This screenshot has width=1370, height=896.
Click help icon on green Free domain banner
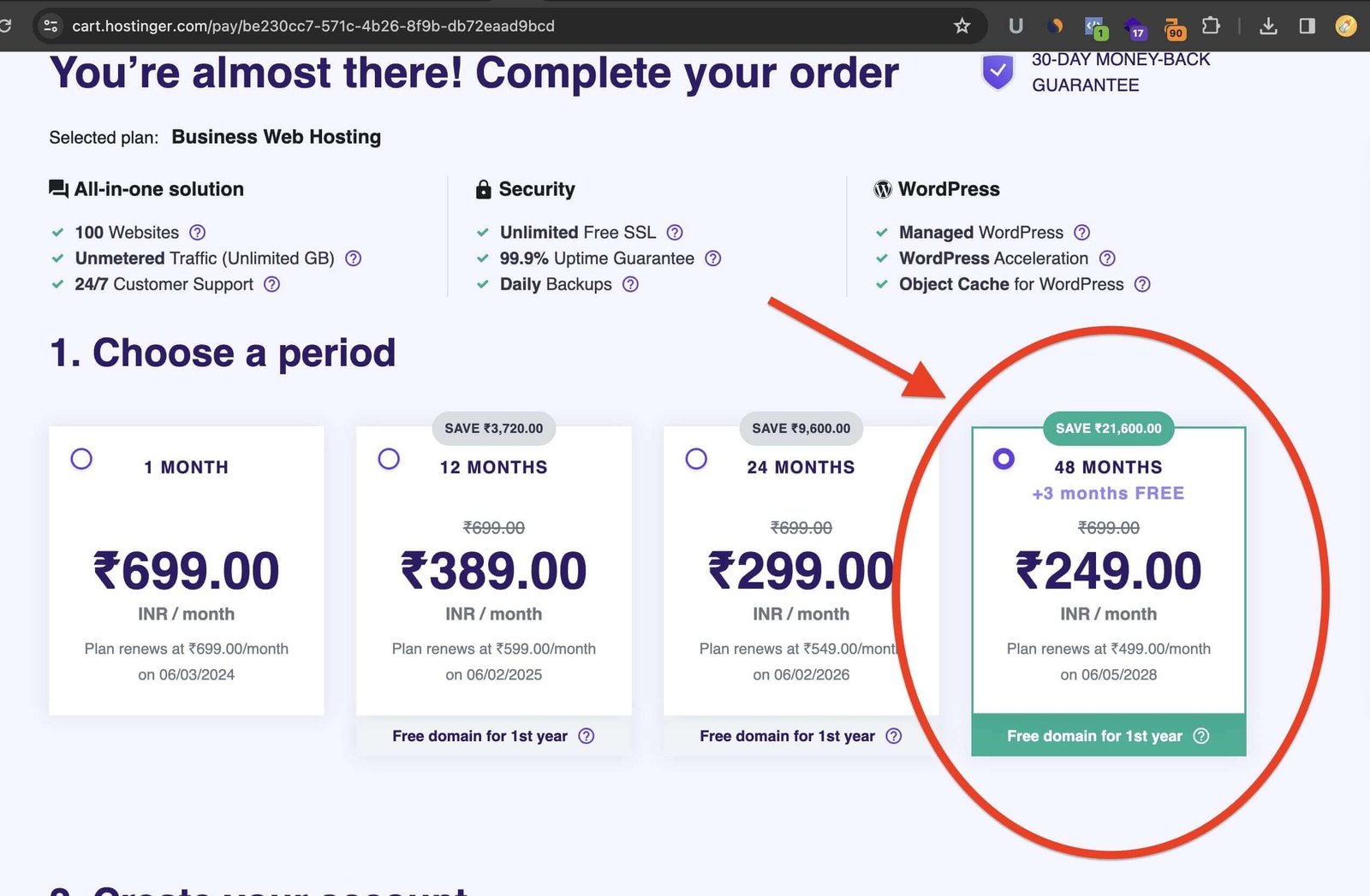(x=1201, y=736)
